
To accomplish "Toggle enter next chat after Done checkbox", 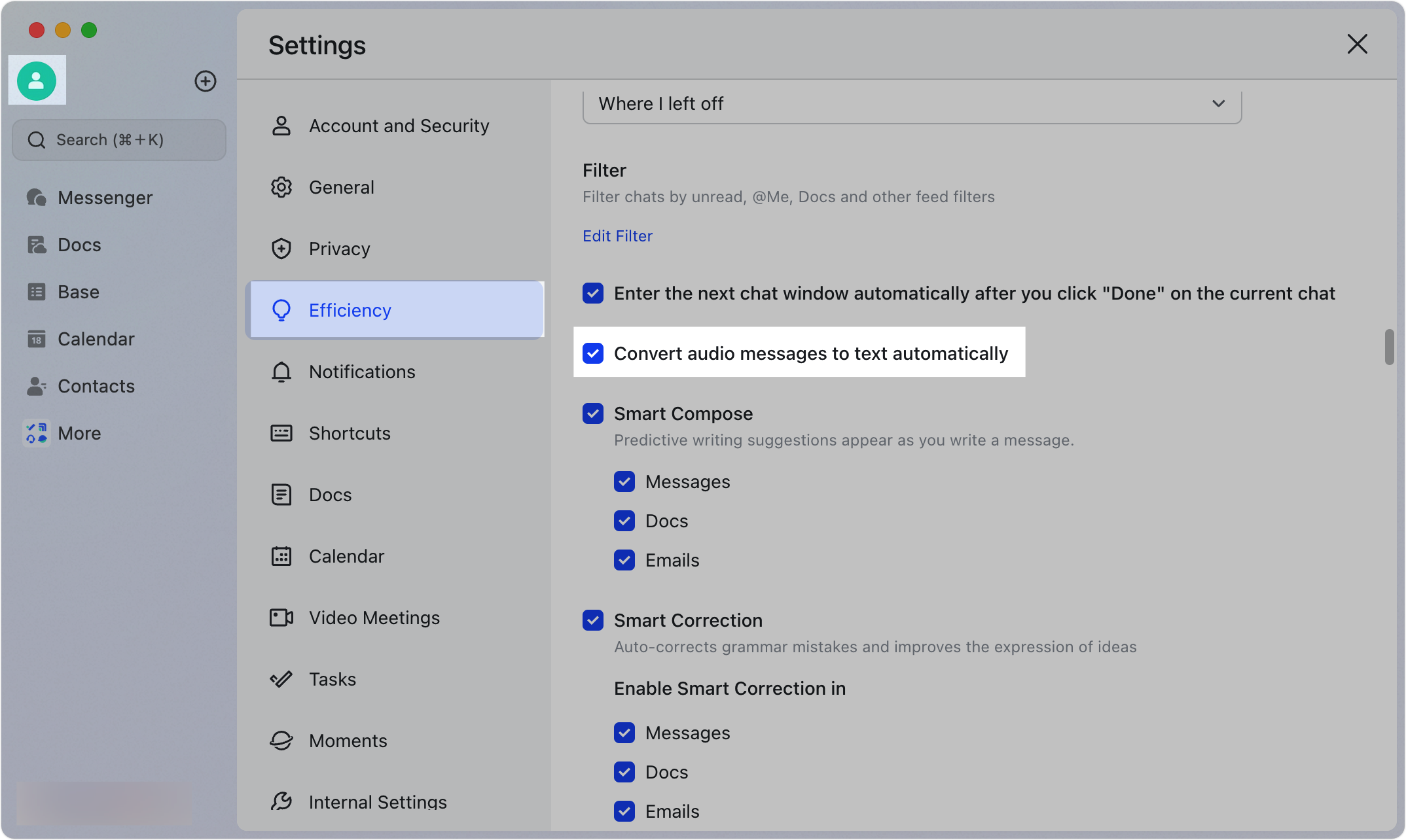I will 593,293.
